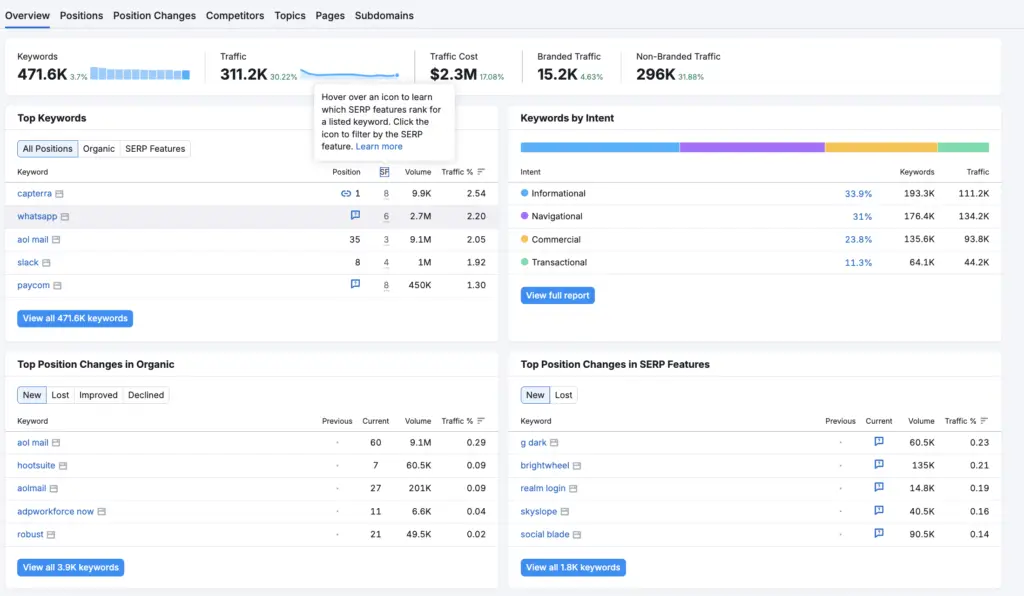Open the capterra keyword link
Image resolution: width=1024 pixels, height=596 pixels.
35,194
